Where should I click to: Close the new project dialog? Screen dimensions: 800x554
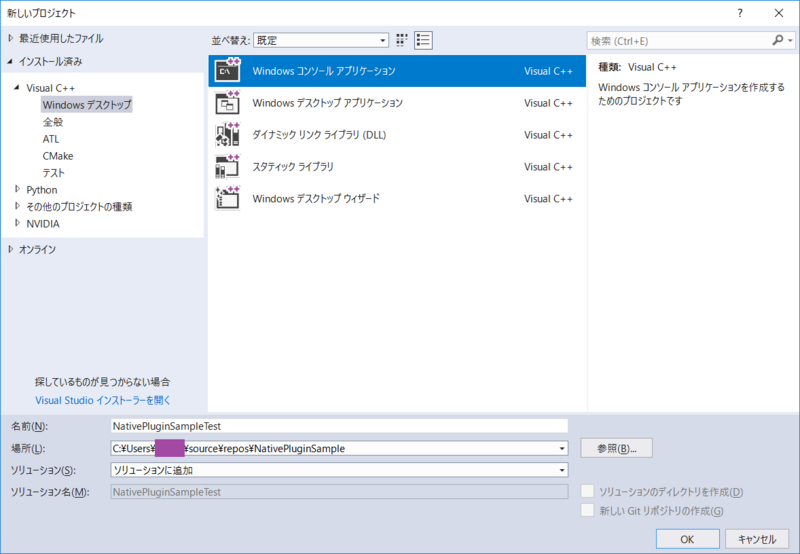point(779,13)
